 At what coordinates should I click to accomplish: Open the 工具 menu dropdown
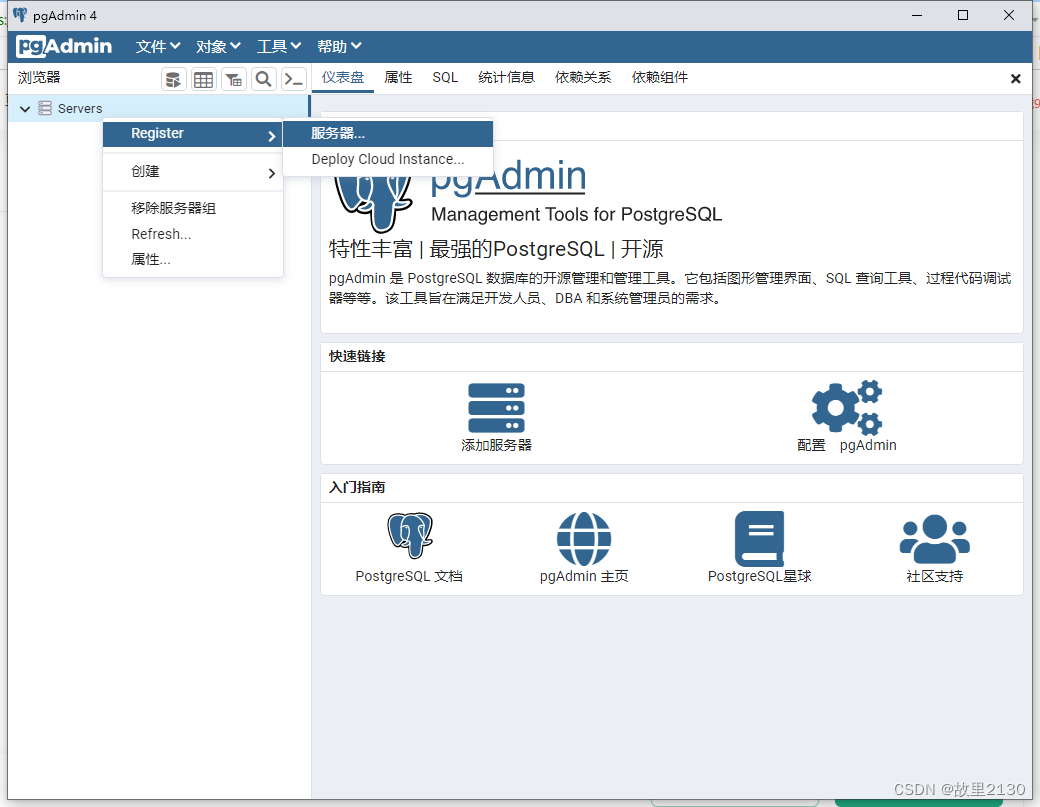[279, 46]
